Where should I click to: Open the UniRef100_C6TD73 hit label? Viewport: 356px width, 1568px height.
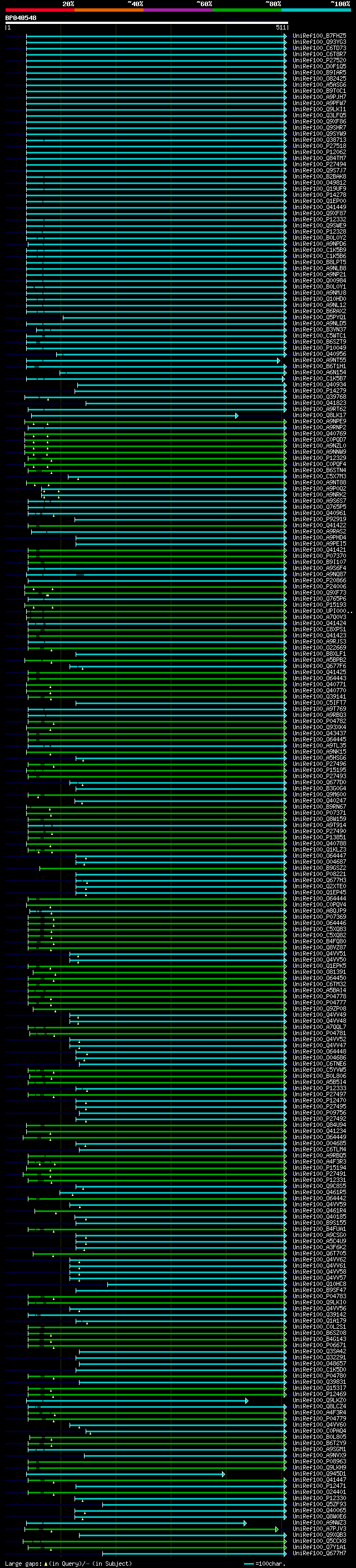click(319, 48)
